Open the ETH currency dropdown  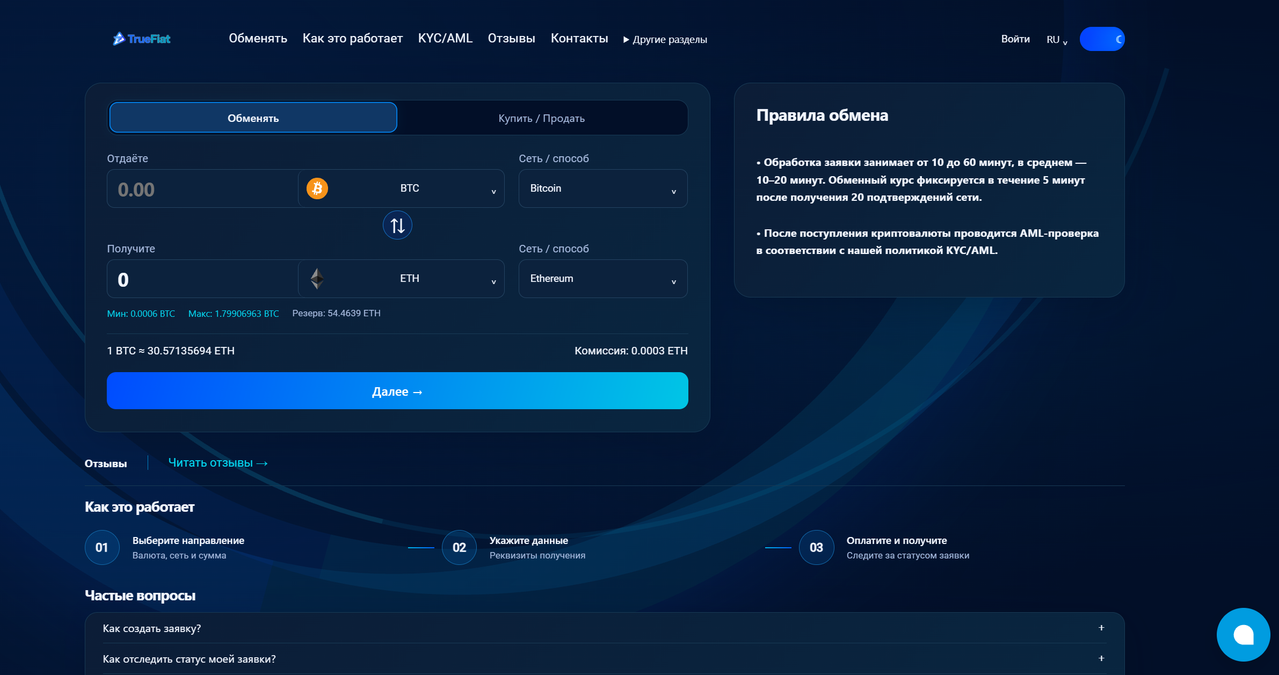point(401,278)
